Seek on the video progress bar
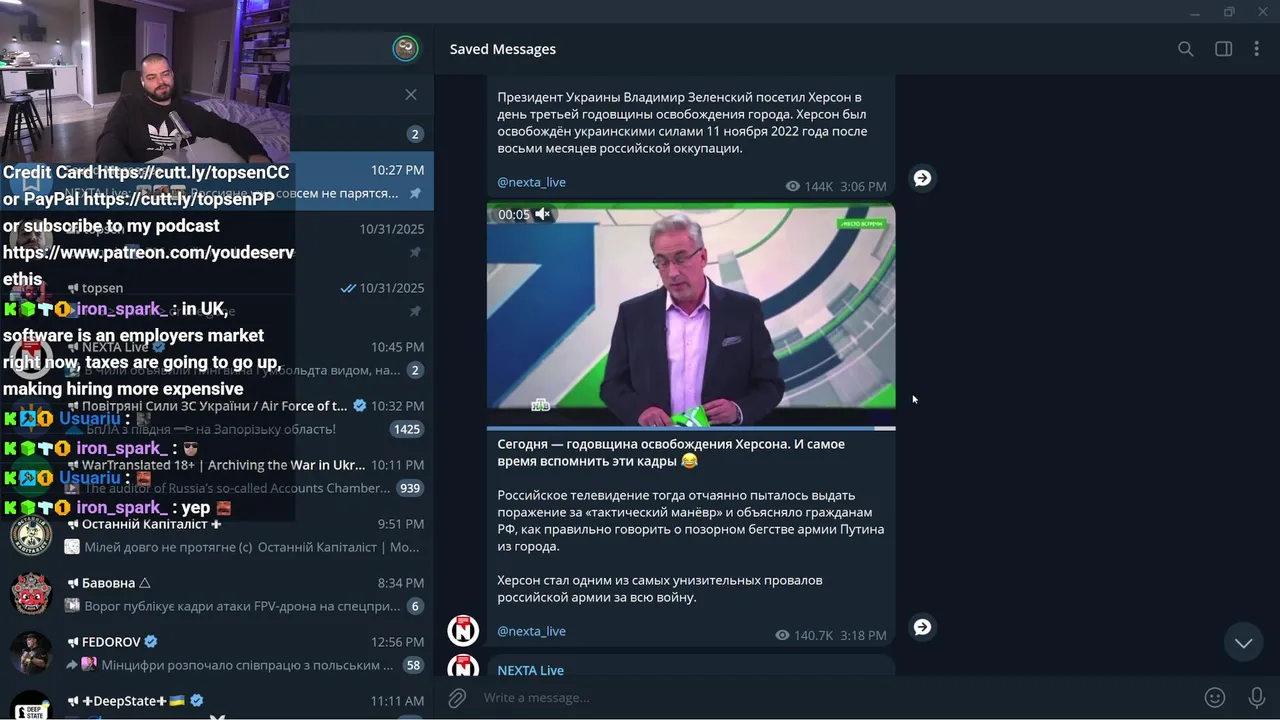 691,428
